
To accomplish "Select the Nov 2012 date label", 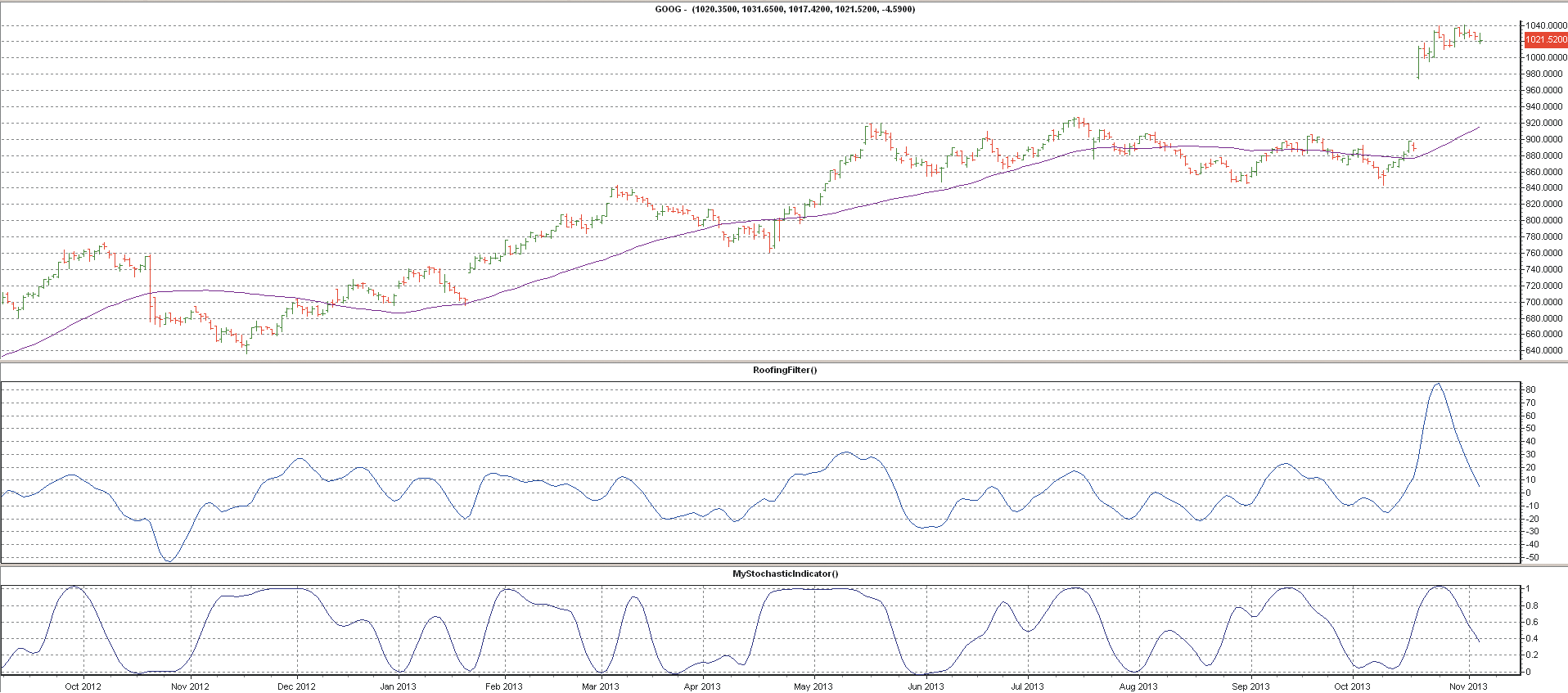I will coord(190,686).
